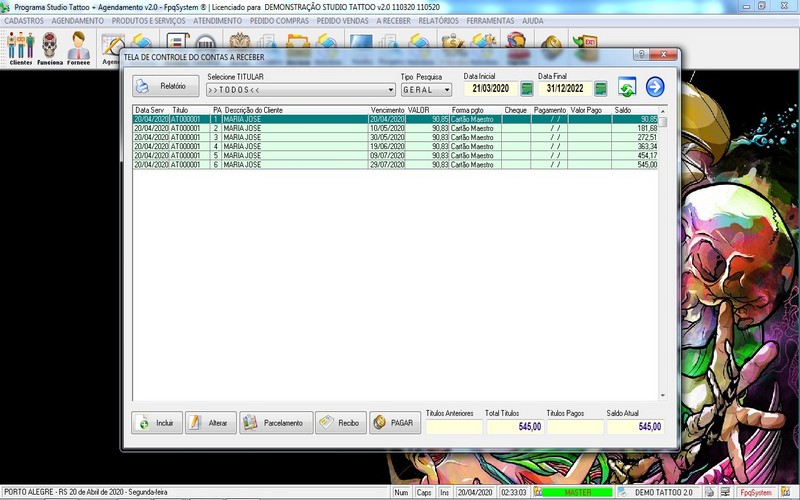The height and width of the screenshot is (500, 800).
Task: Open the FERRAMENTAS menu
Action: tap(490, 21)
